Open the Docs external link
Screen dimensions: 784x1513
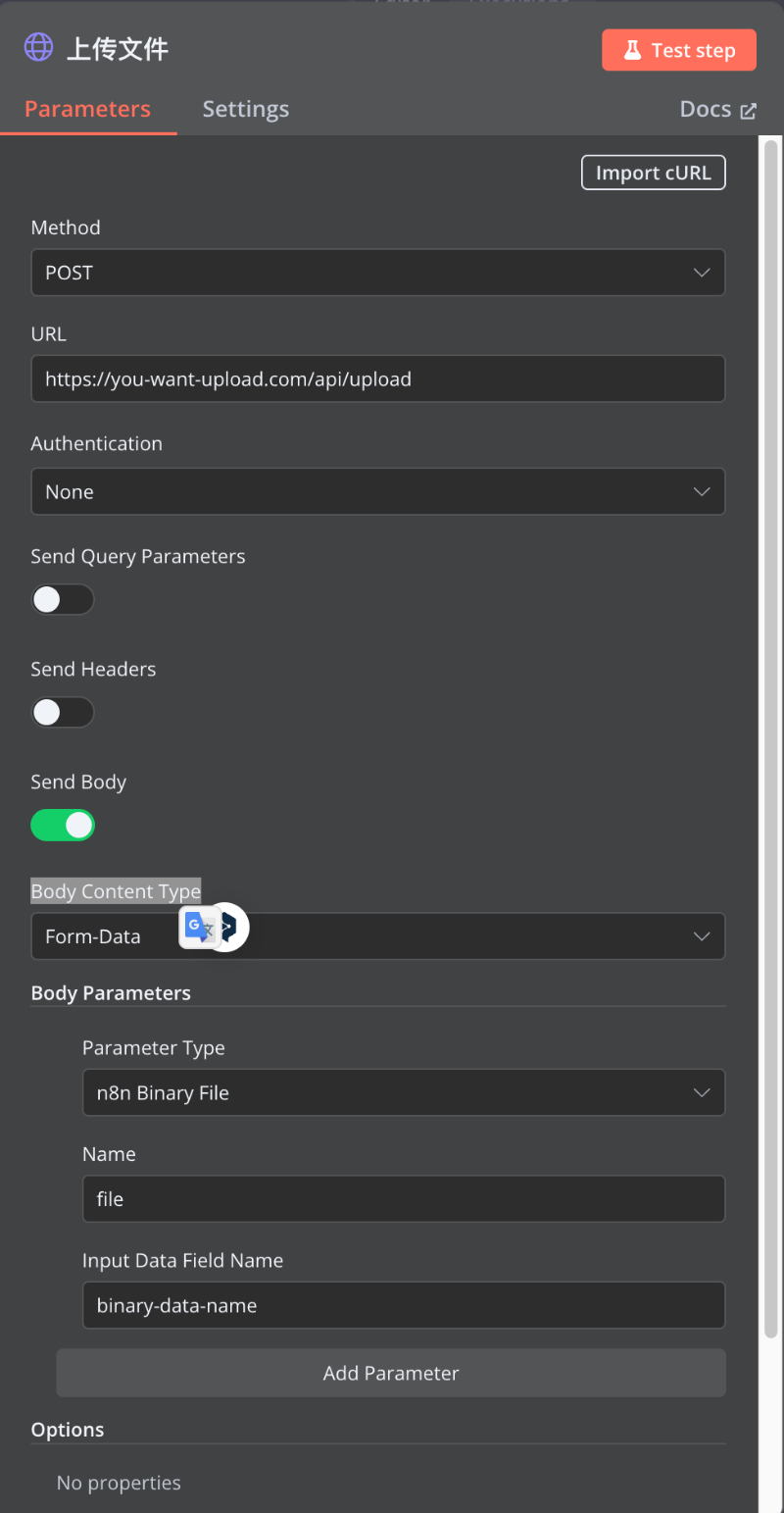point(717,109)
